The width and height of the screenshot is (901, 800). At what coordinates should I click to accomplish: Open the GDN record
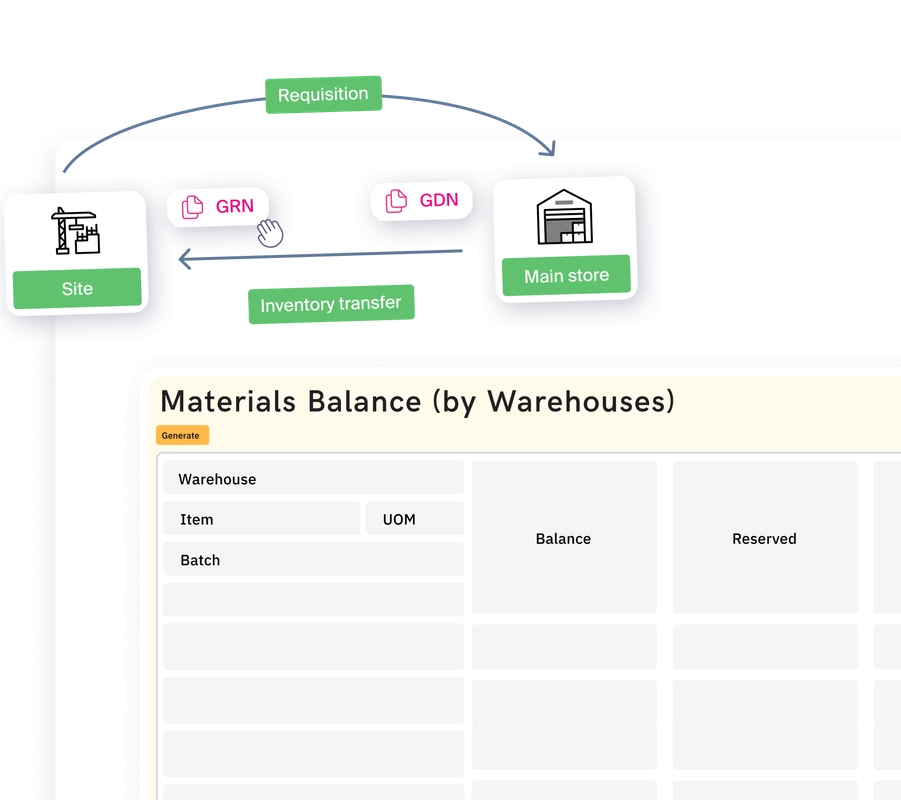pyautogui.click(x=421, y=200)
